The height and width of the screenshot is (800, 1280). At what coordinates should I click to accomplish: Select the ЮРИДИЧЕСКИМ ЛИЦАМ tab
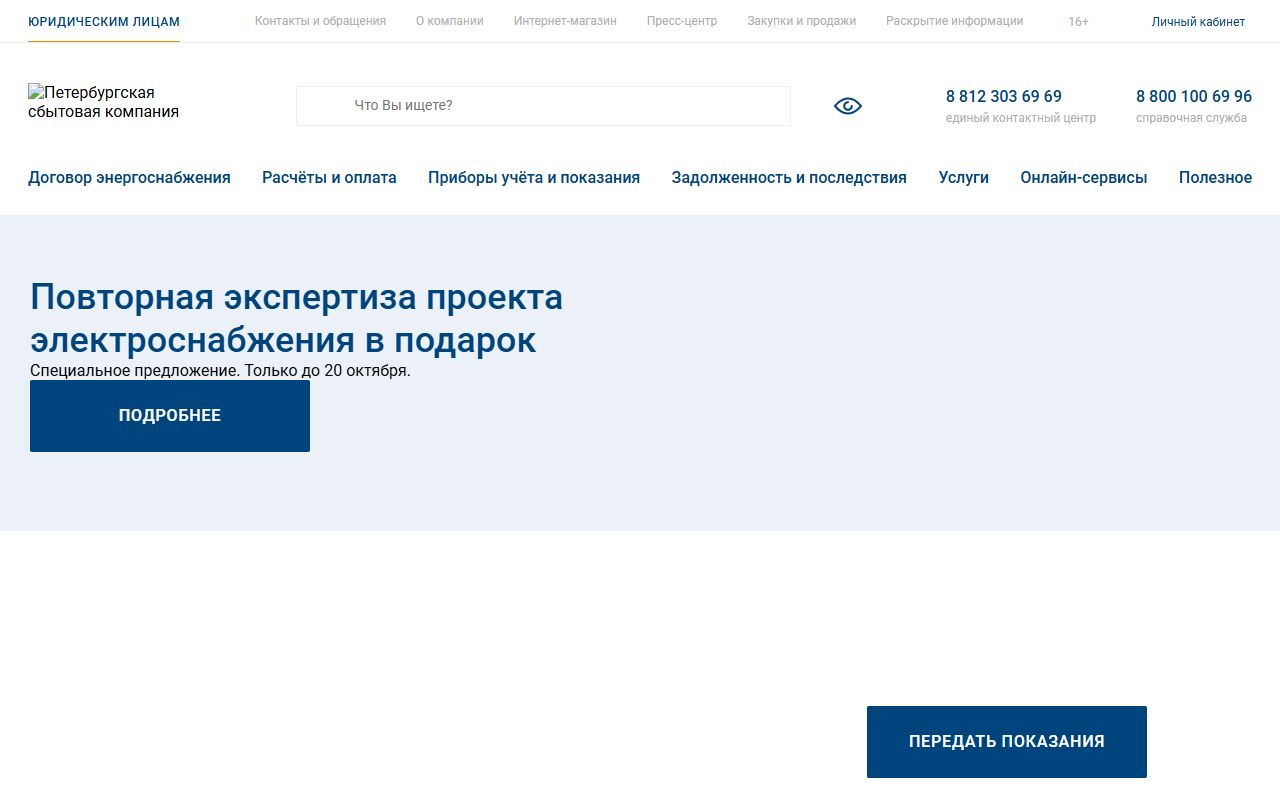click(104, 21)
